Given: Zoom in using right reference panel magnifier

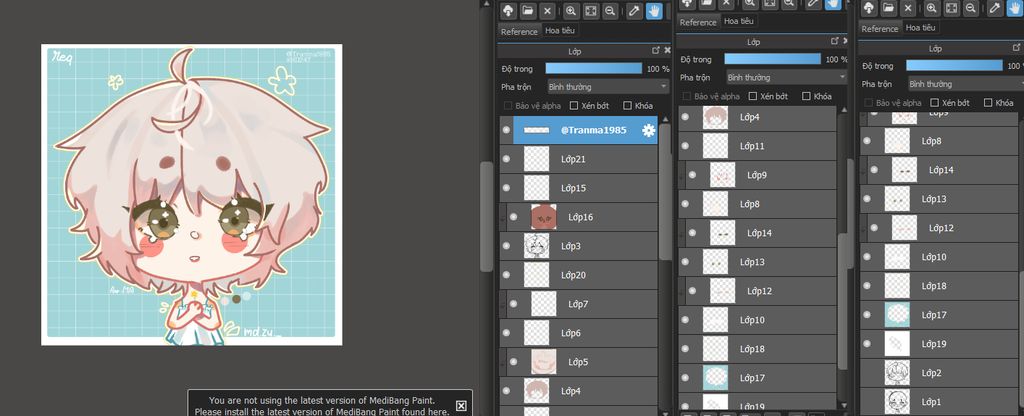Looking at the screenshot, I should [932, 8].
